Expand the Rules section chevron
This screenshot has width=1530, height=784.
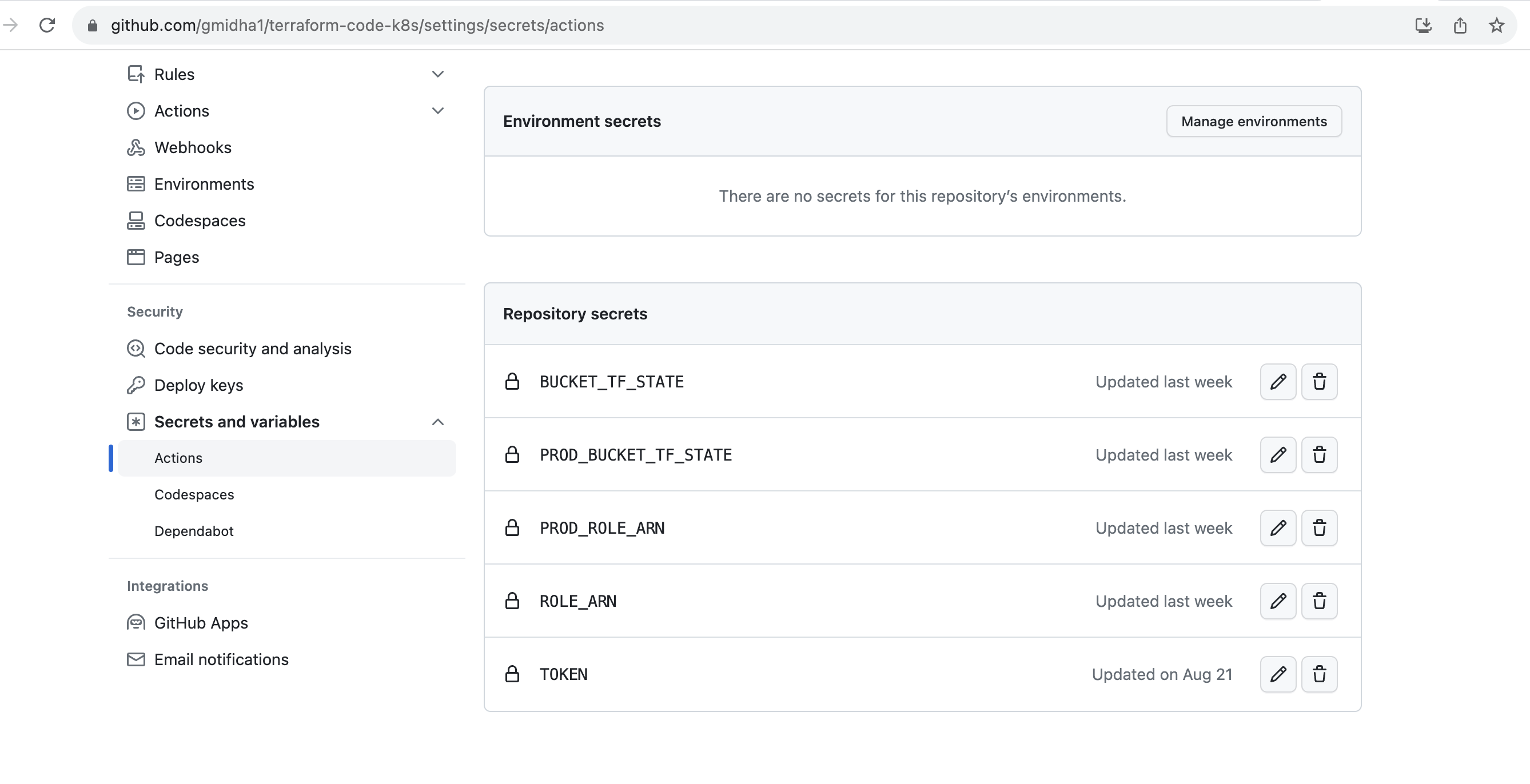pos(438,74)
